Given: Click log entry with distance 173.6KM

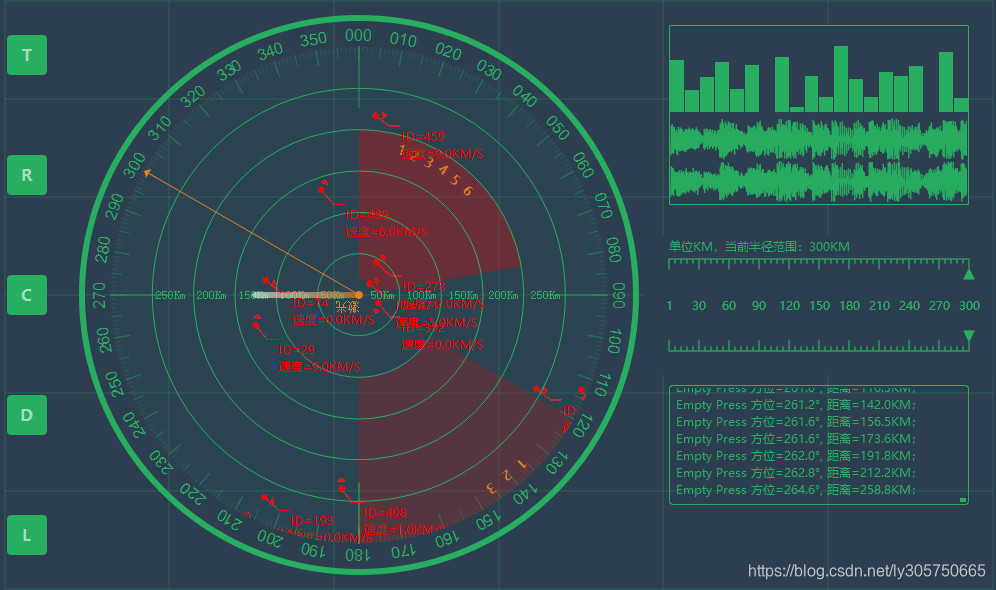Looking at the screenshot, I should [x=796, y=439].
